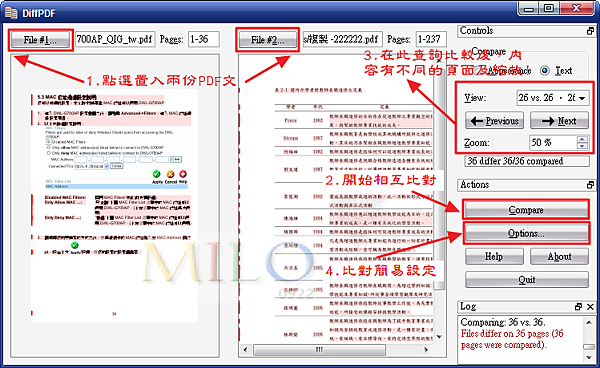Viewport: 600px width, 368px height.
Task: Click the second file name field ending -222222.pdf
Action: [342, 39]
